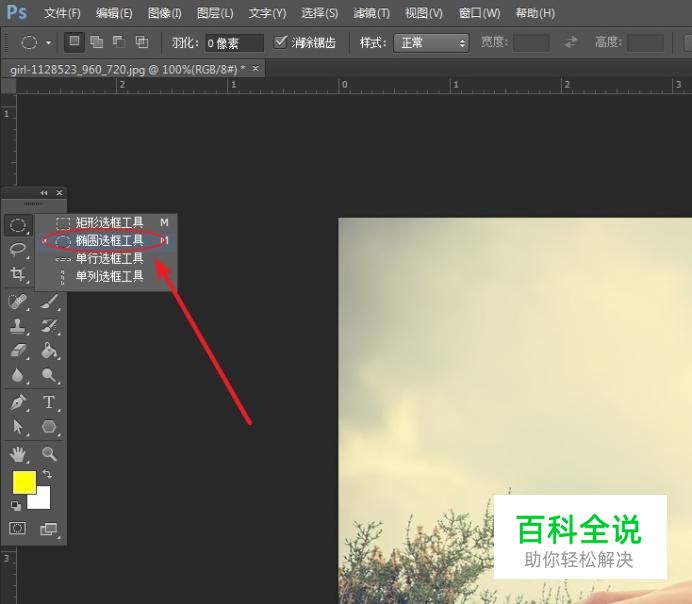Open the 帮助(H) menu
692x604 pixels.
click(x=535, y=13)
